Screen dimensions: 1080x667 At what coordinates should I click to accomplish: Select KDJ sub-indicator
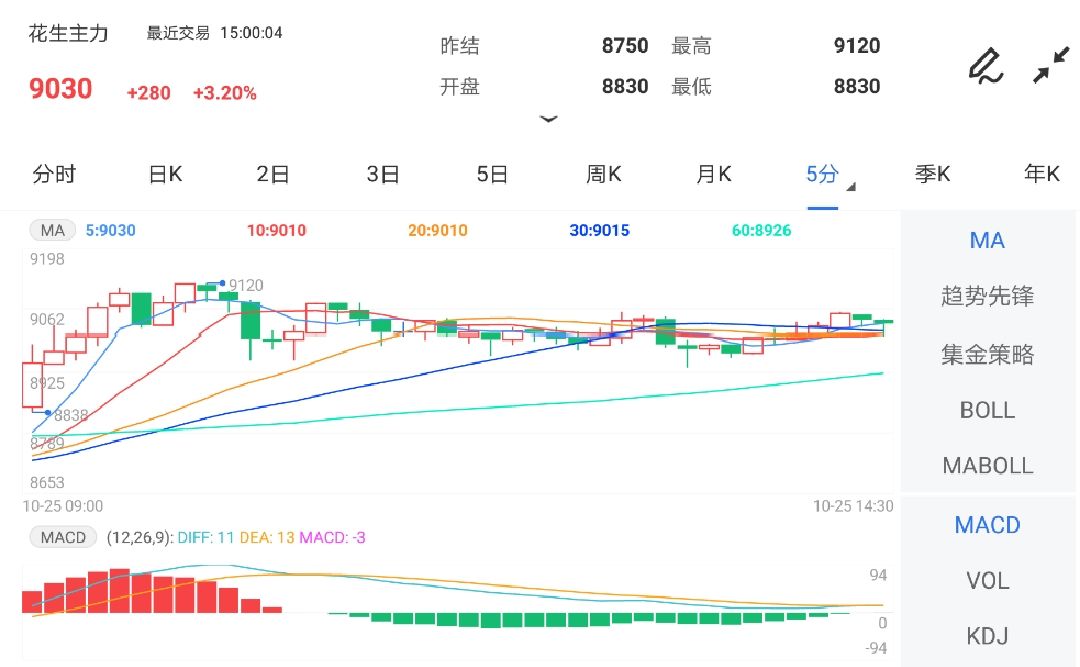tap(987, 635)
